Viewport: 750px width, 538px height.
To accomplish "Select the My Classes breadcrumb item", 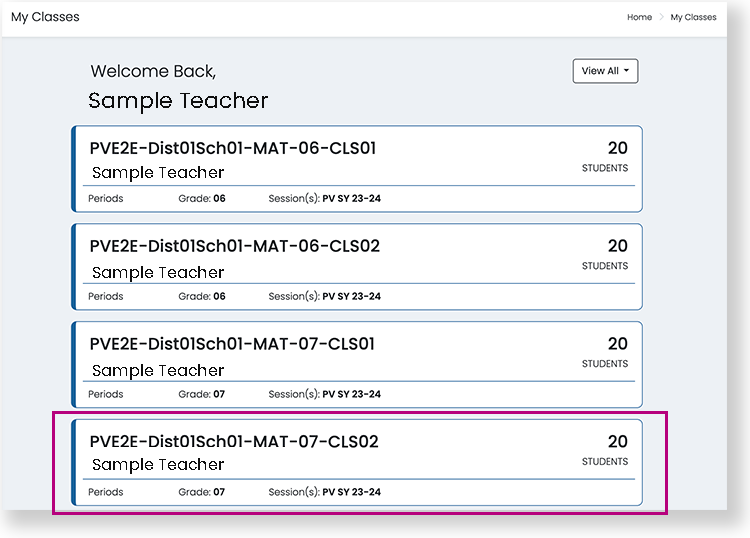I will [x=693, y=17].
